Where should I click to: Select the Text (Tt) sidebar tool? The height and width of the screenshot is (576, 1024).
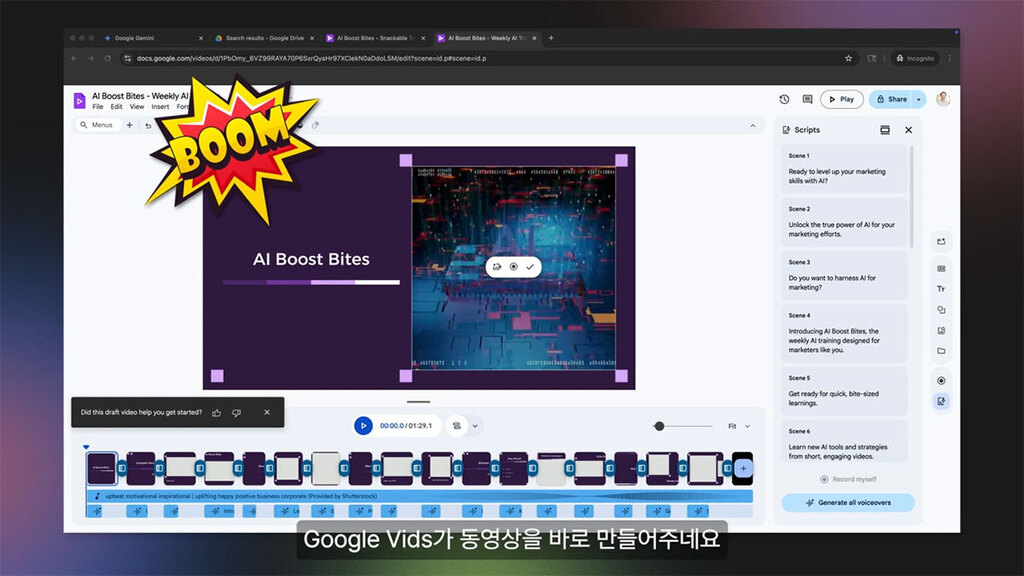pyautogui.click(x=941, y=289)
